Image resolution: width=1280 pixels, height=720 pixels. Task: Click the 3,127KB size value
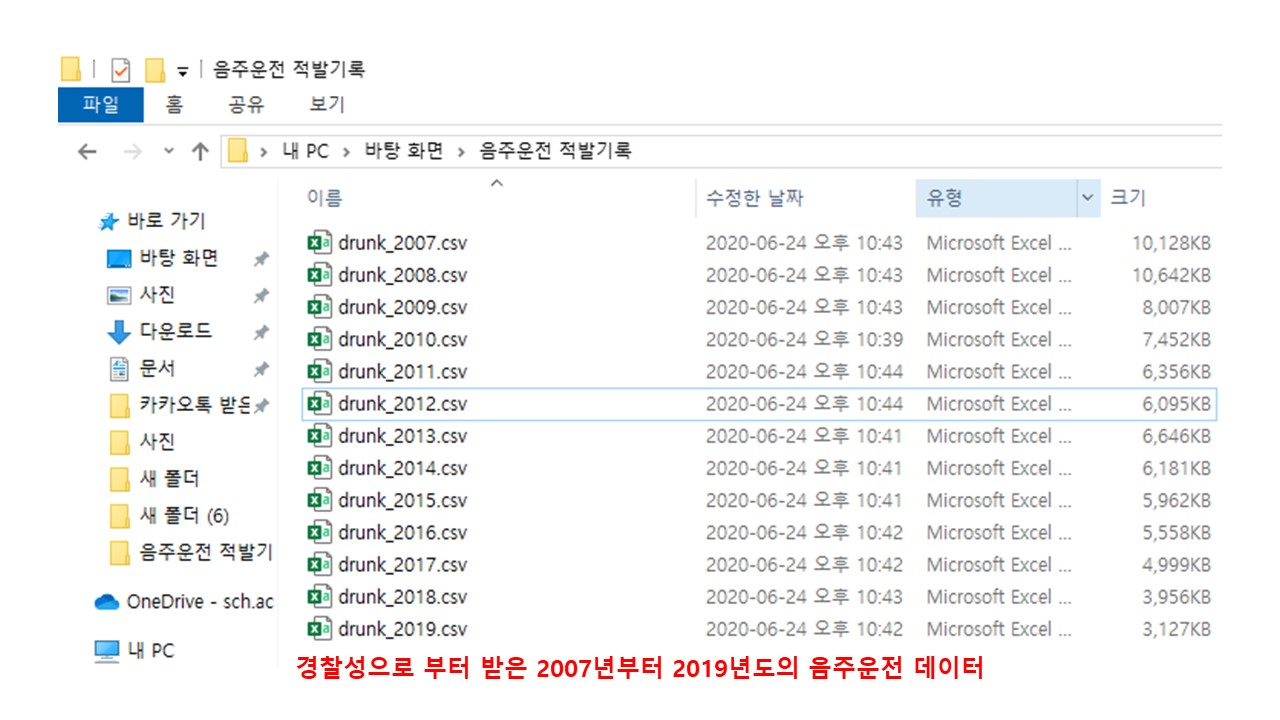click(x=1177, y=629)
